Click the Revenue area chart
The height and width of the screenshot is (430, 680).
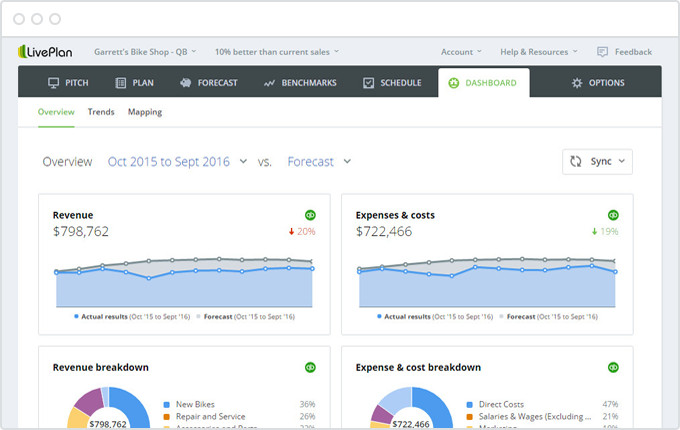184,282
